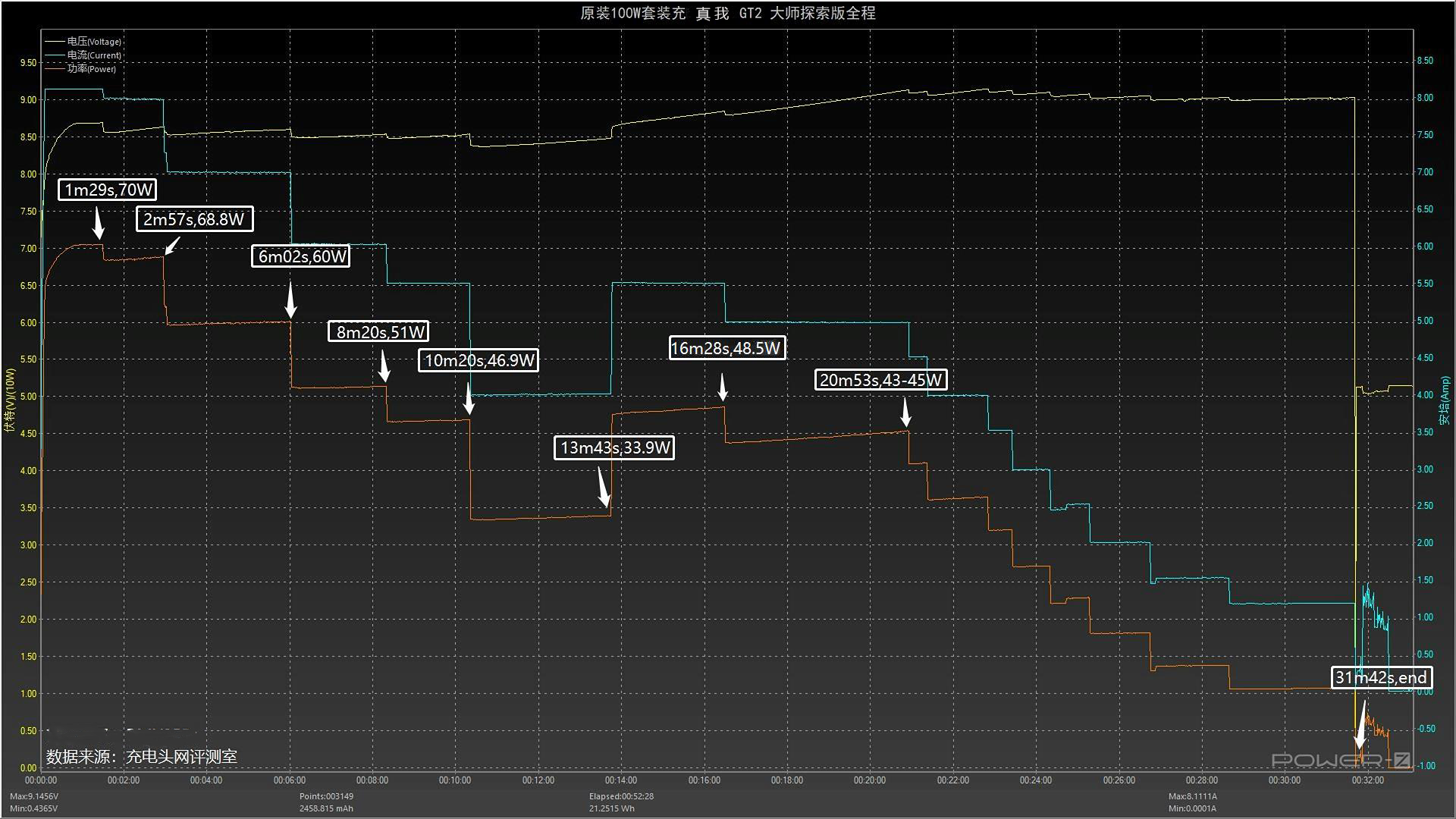This screenshot has height=819, width=1456.
Task: Click the 6.00 right ampere axis tick
Action: pos(1425,246)
